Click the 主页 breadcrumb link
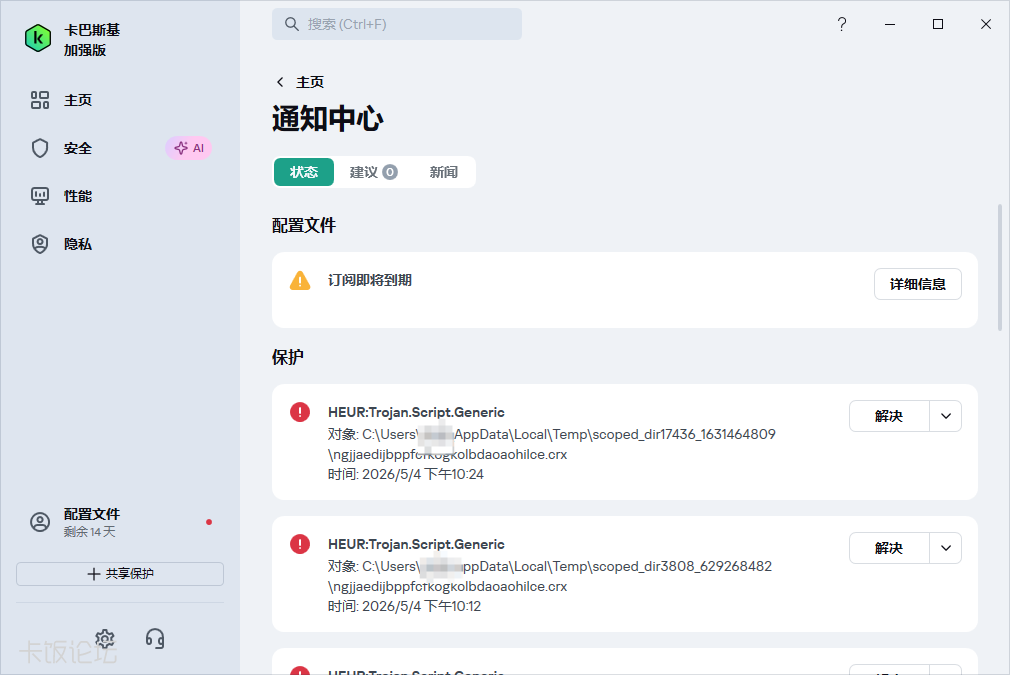Screen dimensions: 1010x675 [310, 82]
